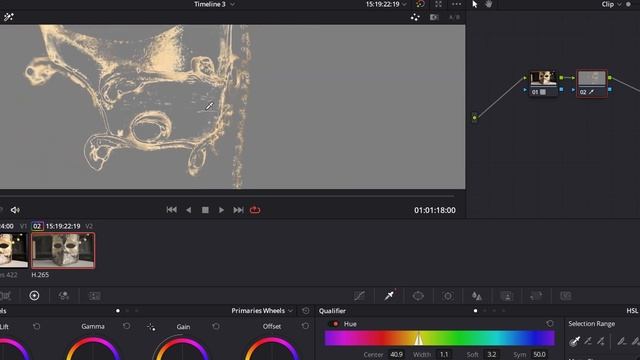
Task: Toggle the node graph dot indicator
Action: [629, 4]
